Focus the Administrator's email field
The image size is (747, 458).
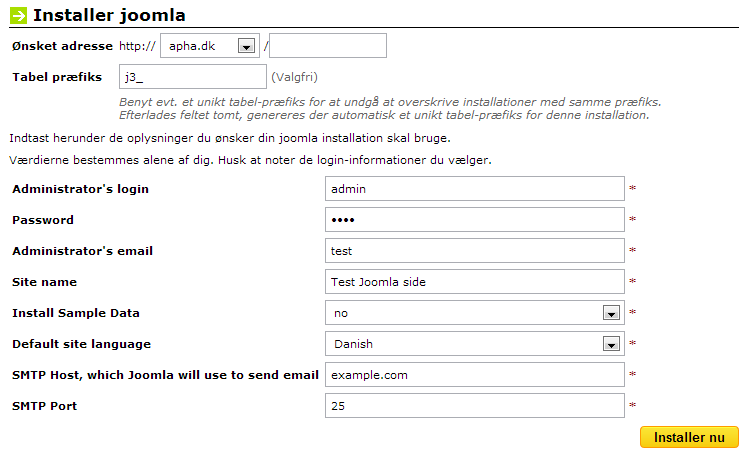[x=474, y=251]
